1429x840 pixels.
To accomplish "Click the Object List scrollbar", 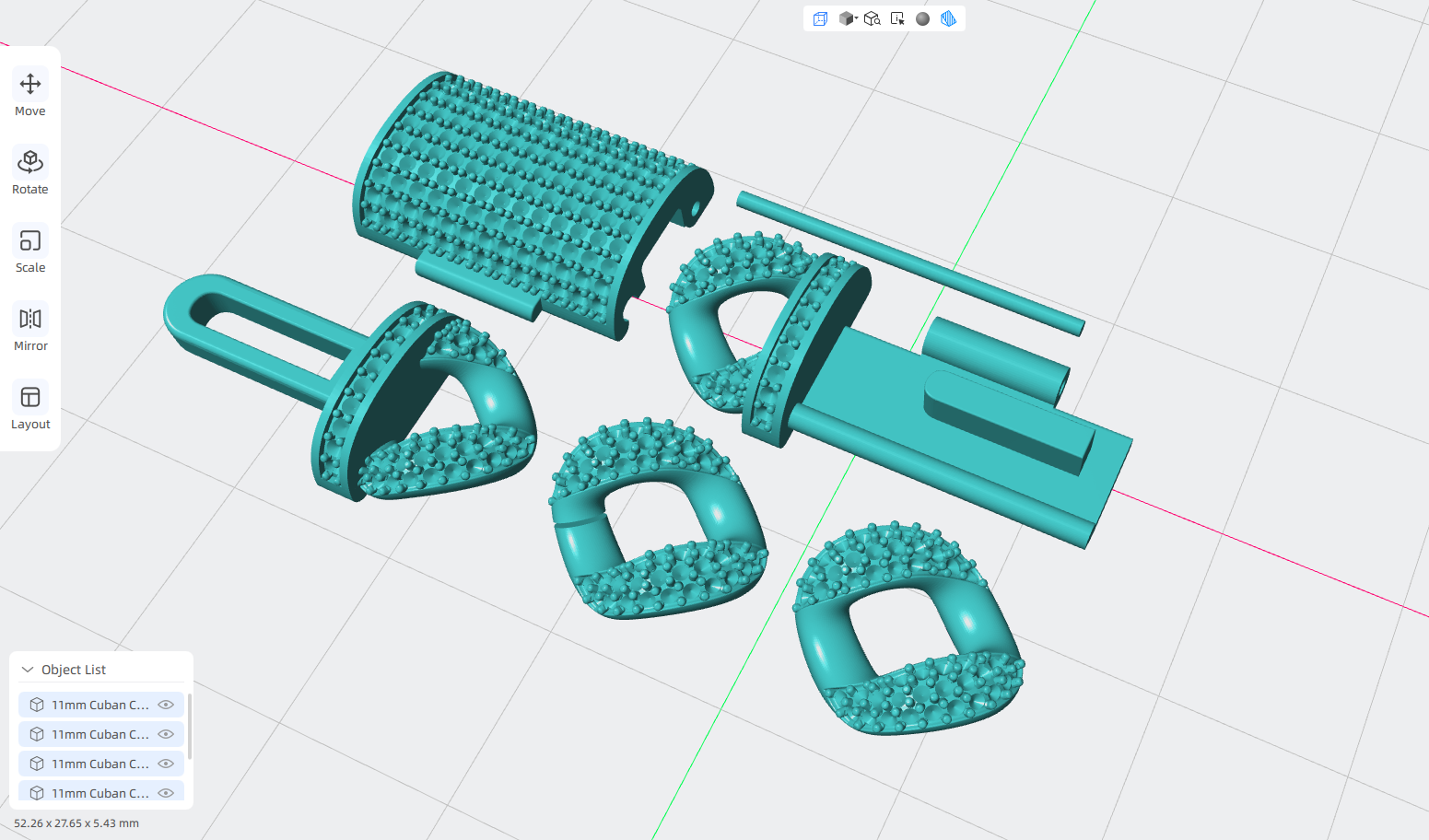I will point(190,728).
